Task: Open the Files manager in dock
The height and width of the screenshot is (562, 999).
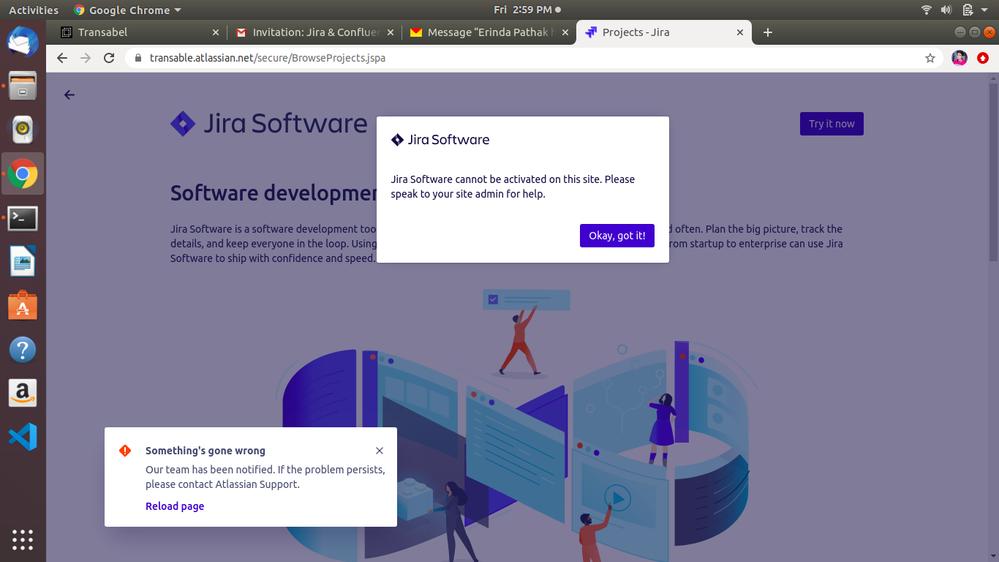Action: (x=22, y=85)
